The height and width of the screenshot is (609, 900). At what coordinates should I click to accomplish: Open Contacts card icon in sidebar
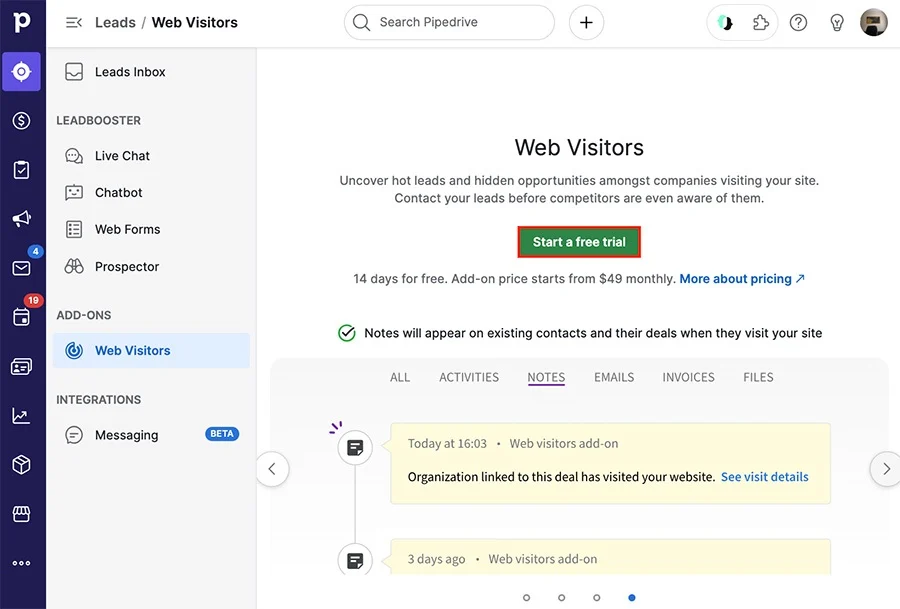click(x=21, y=366)
